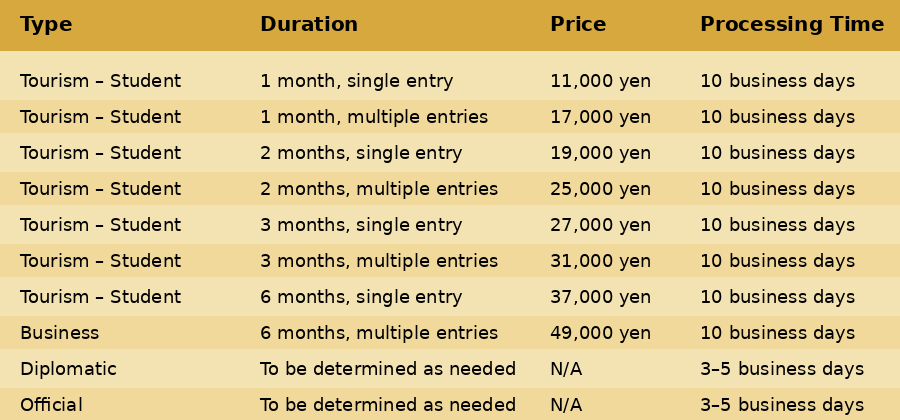900x420 pixels.
Task: Click the Business type cell
Action: click(59, 334)
